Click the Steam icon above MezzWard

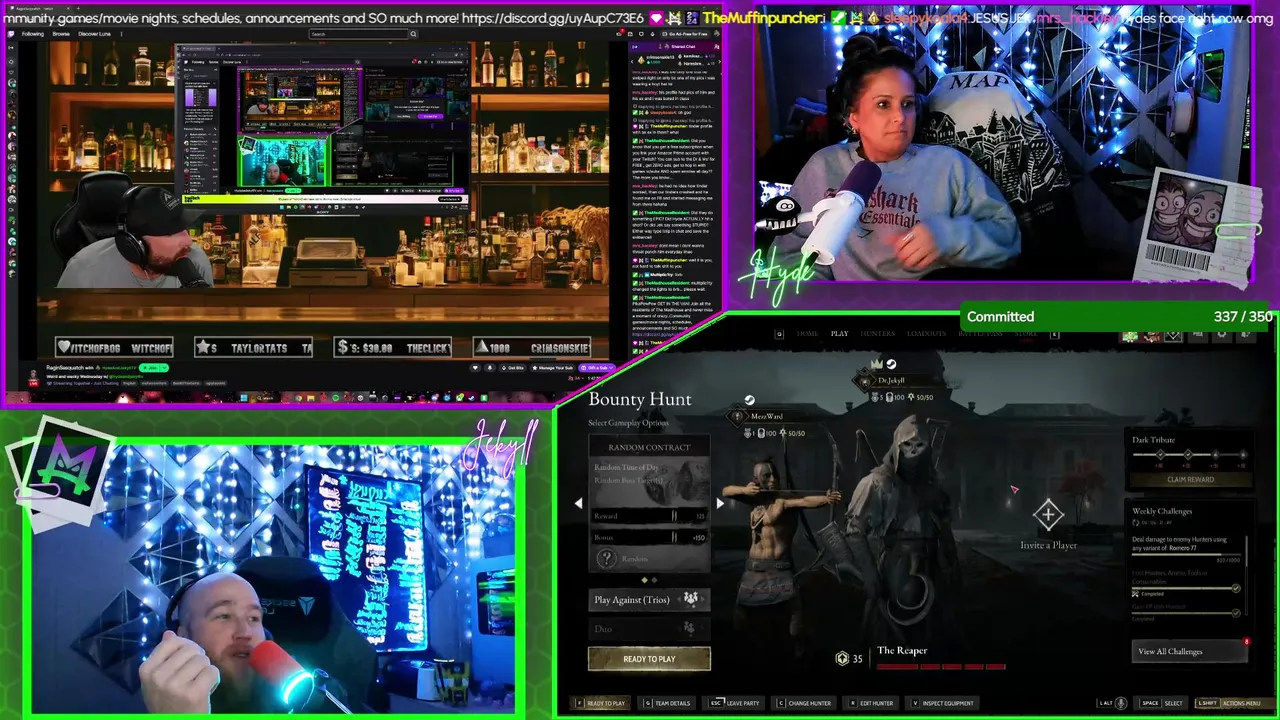click(750, 400)
